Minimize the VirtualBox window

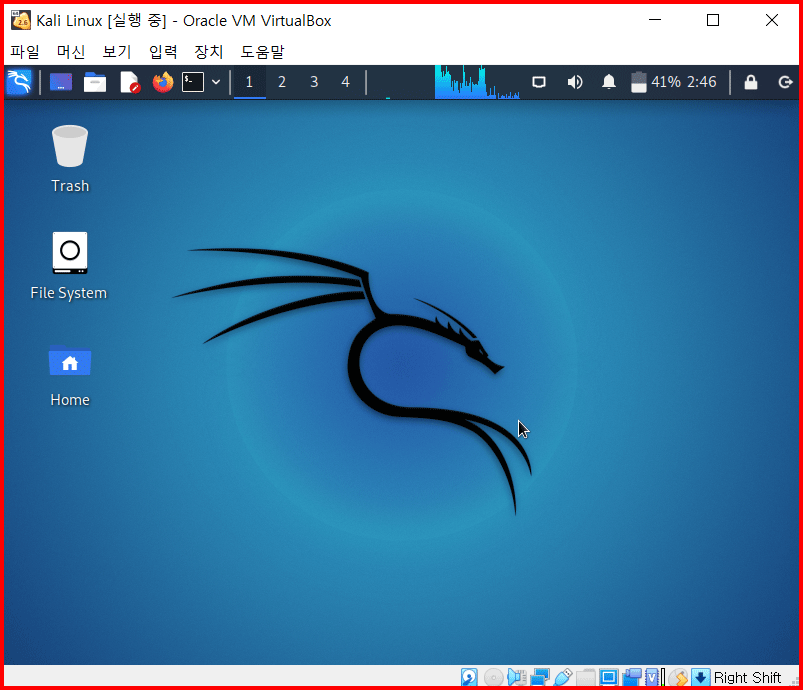click(655, 20)
